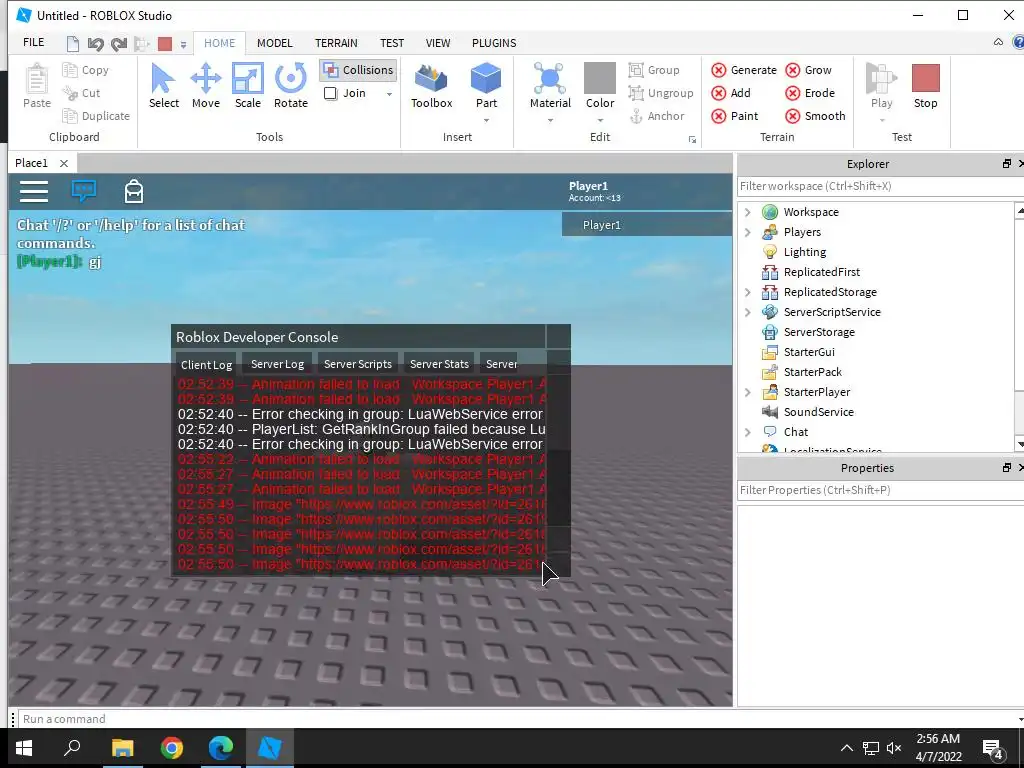Open the Server Scripts console tab
Viewport: 1024px width, 768px height.
coord(357,364)
